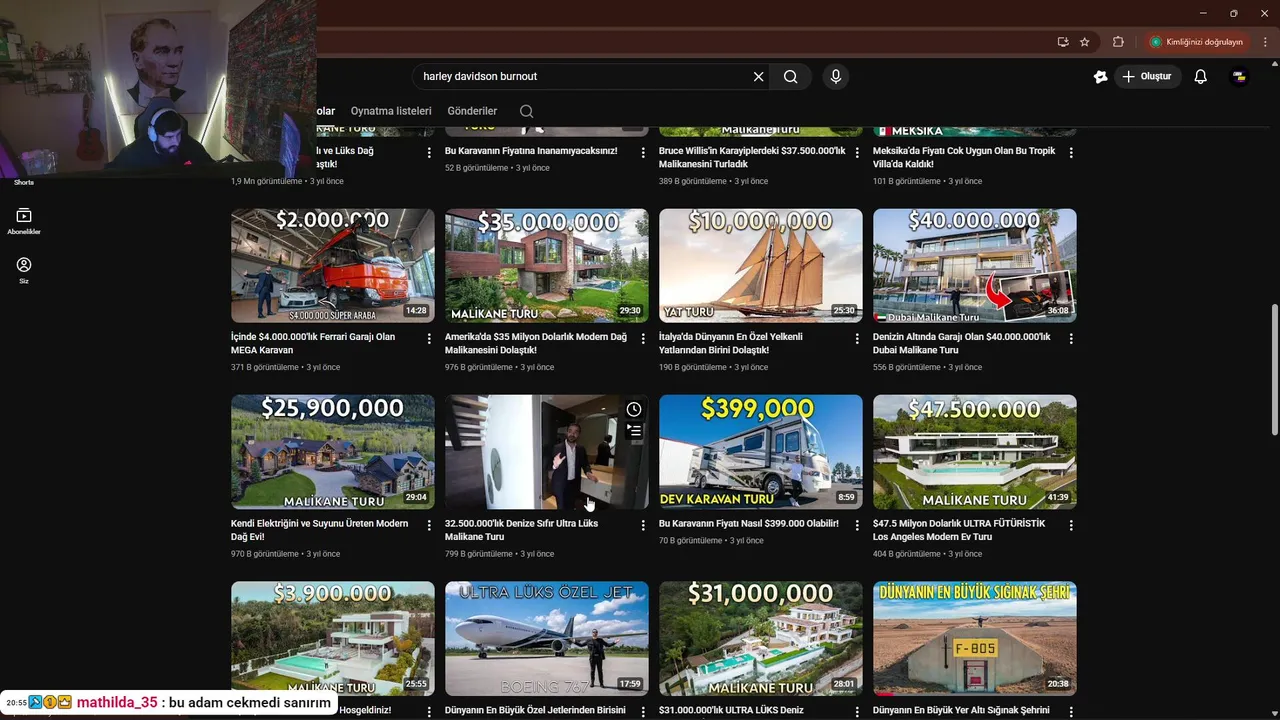
Task: Switch to the Oynatma listeleri tab
Action: click(x=391, y=111)
